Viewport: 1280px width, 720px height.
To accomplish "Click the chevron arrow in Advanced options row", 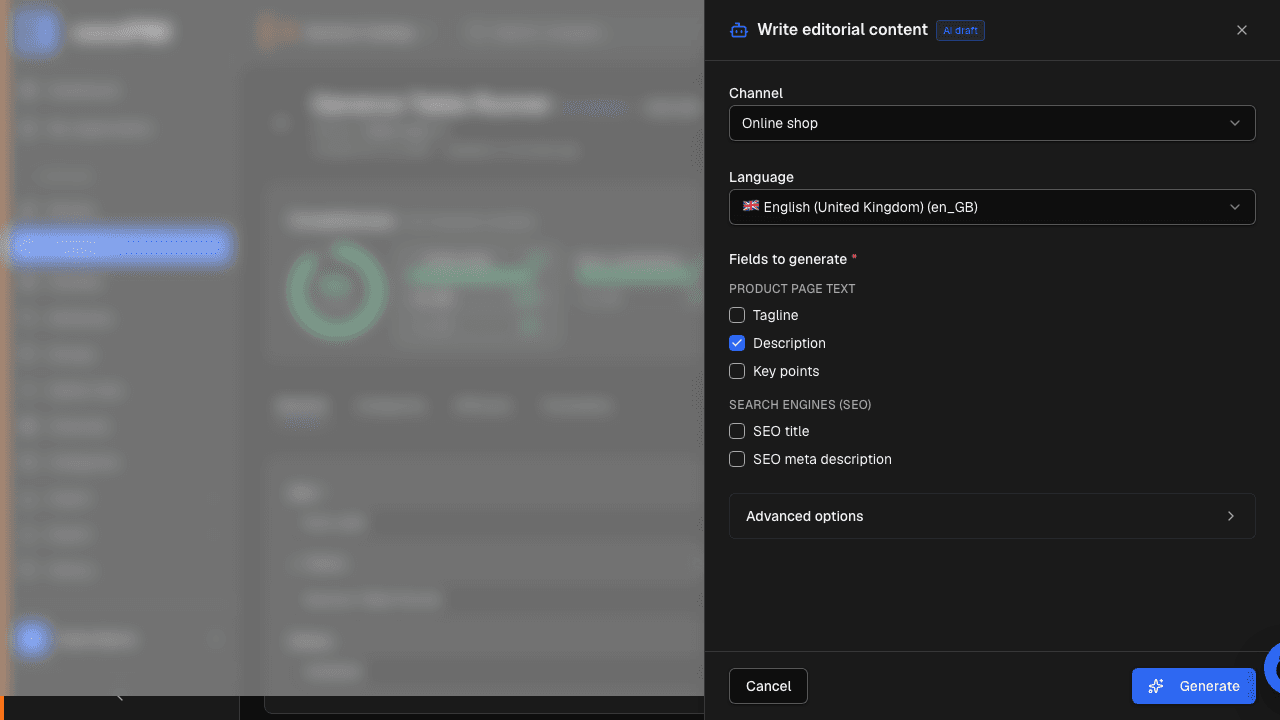I will pyautogui.click(x=1231, y=516).
